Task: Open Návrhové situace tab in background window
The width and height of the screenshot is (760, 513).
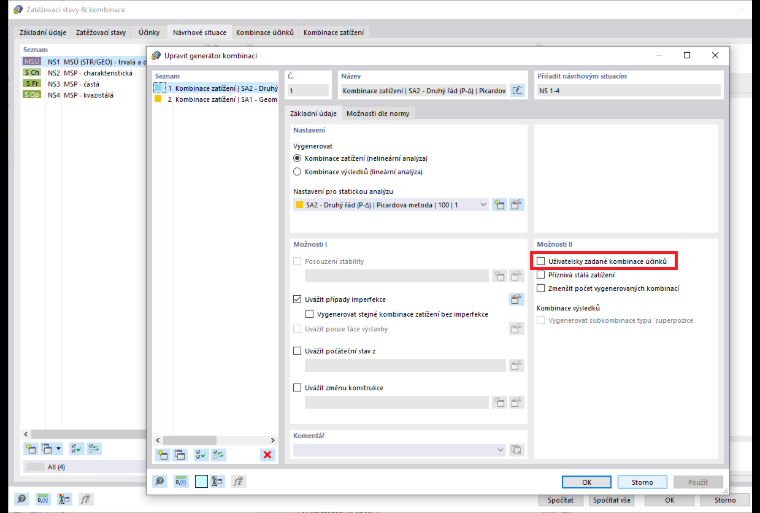Action: tap(199, 32)
